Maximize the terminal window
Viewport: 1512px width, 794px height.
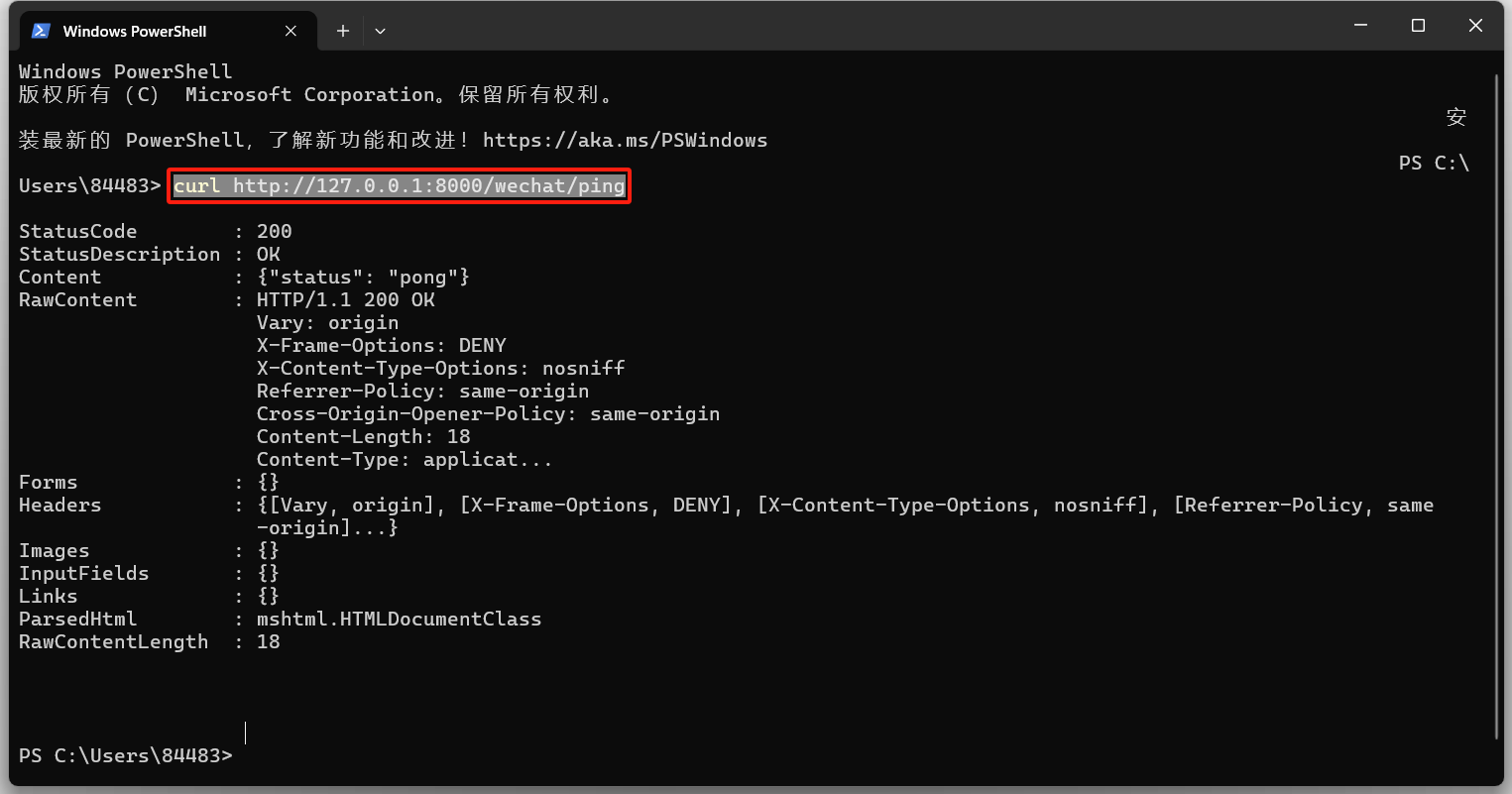click(x=1418, y=26)
